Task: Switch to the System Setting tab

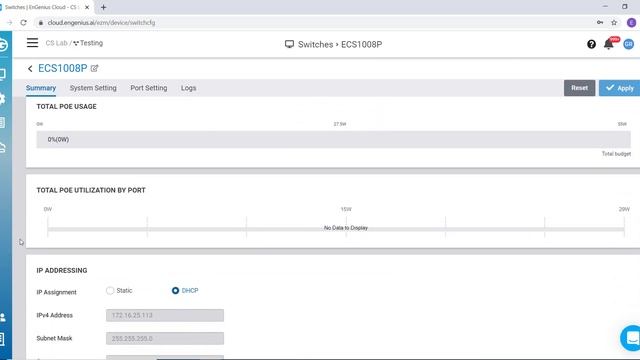Action: click(x=93, y=88)
